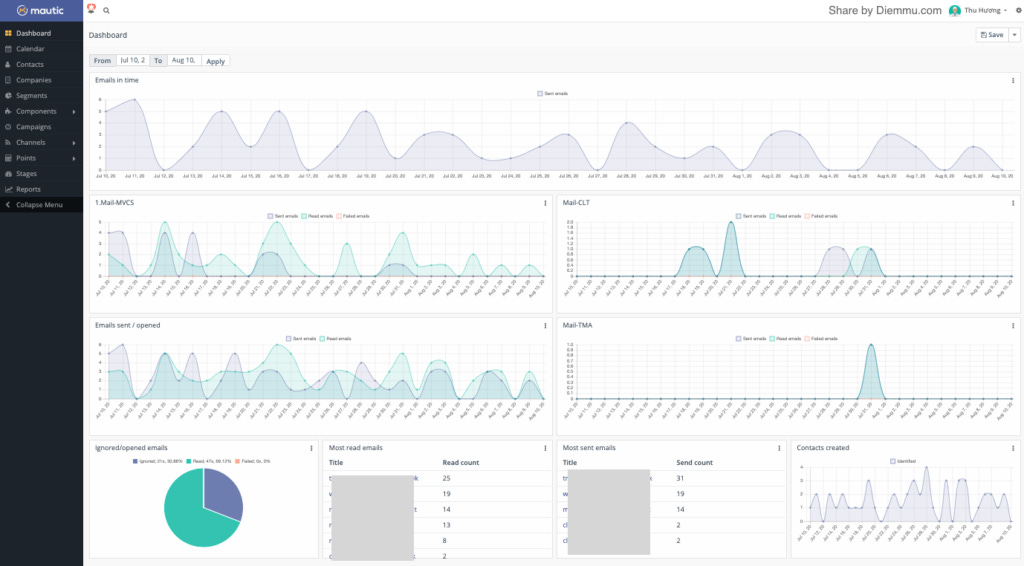1024x566 pixels.
Task: Click the To date field showing Aug 10
Action: pyautogui.click(x=184, y=60)
